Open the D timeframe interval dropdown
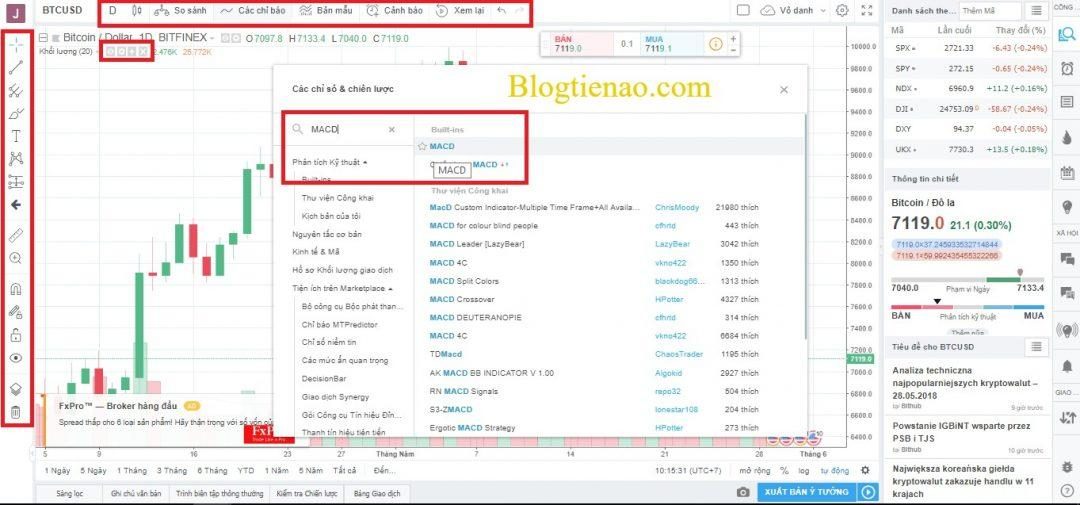The image size is (1080, 505). pyautogui.click(x=113, y=10)
